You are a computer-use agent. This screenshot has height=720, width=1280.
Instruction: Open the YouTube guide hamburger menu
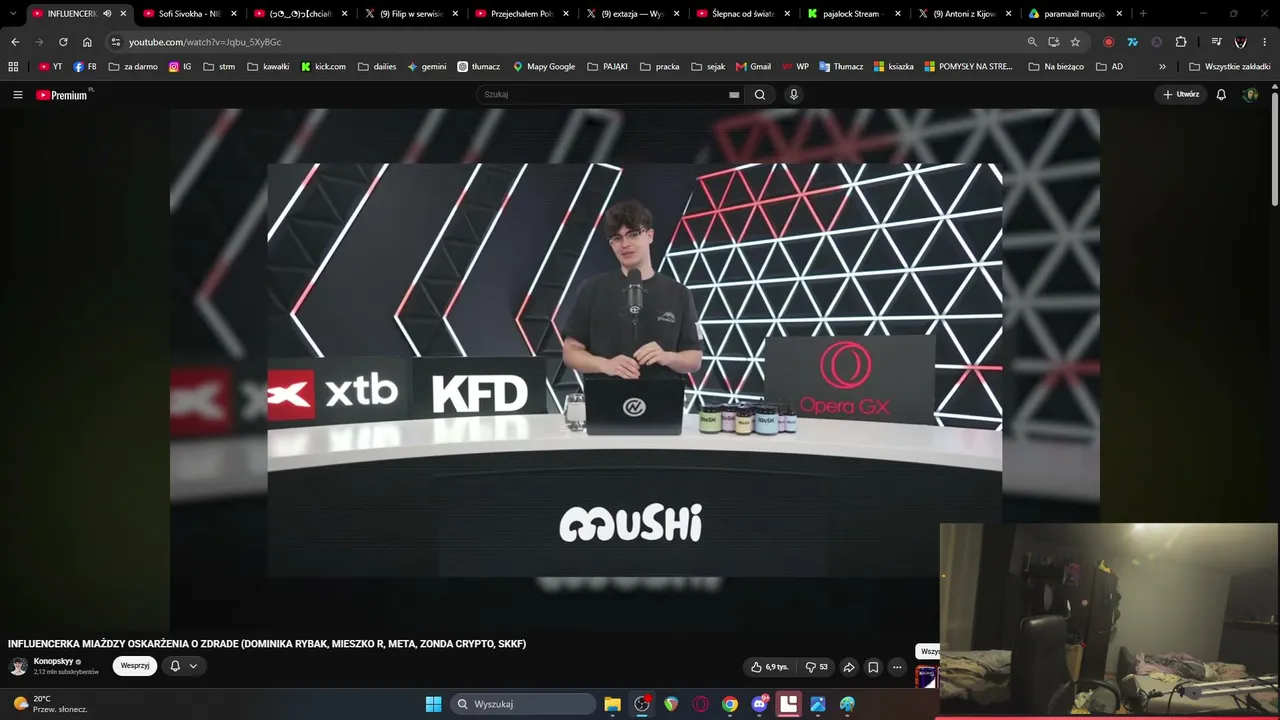click(18, 95)
